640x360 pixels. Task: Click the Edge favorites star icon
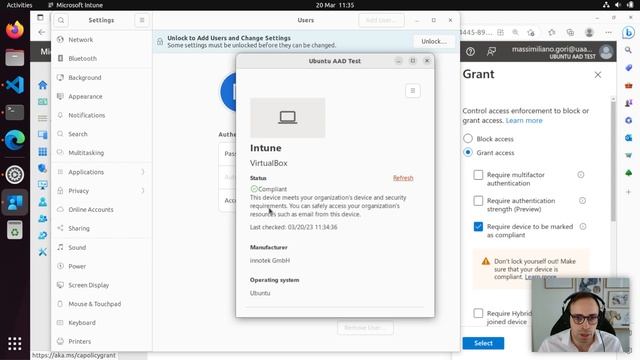tap(552, 32)
